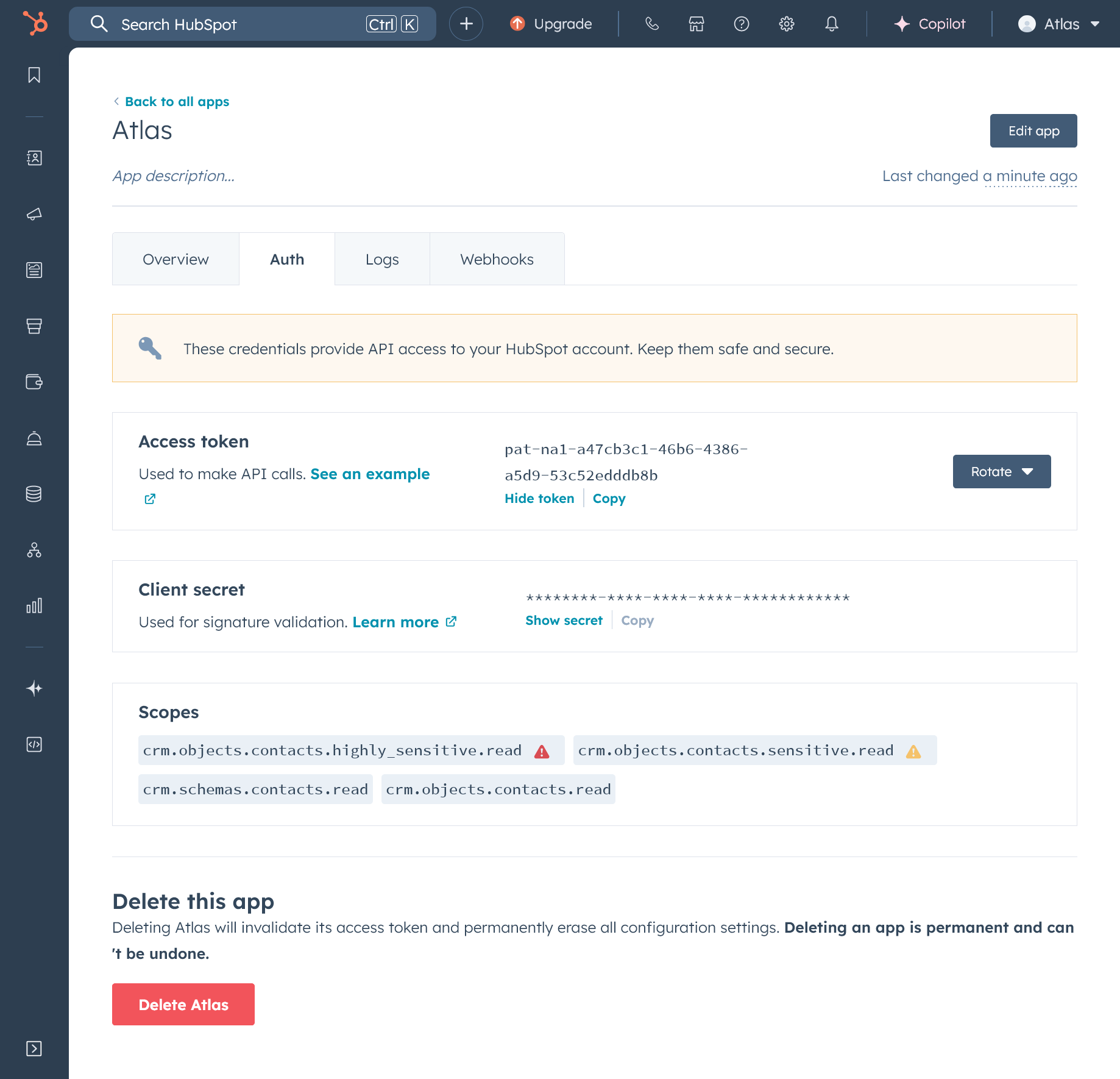Image resolution: width=1120 pixels, height=1079 pixels.
Task: Click the Upgrade link
Action: (x=551, y=24)
